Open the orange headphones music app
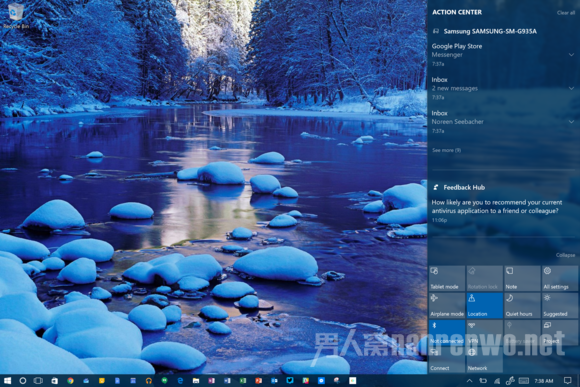This screenshot has width=580, height=387. tap(149, 380)
